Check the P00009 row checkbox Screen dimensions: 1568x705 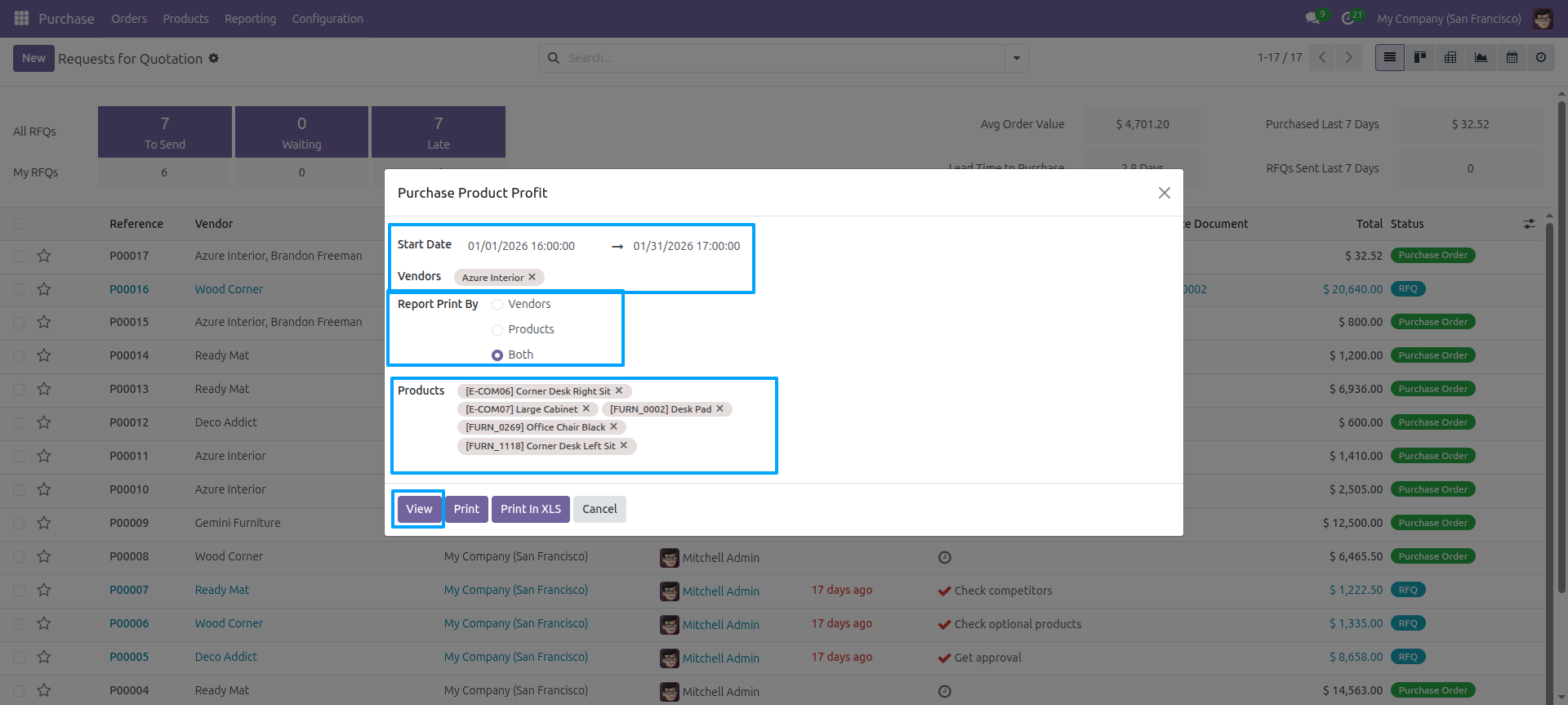19,524
